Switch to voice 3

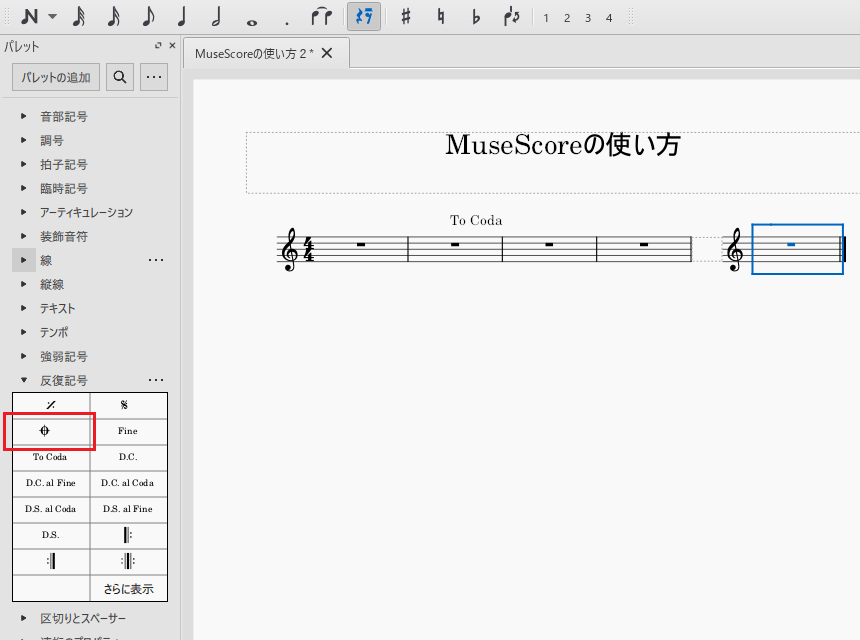tap(588, 18)
